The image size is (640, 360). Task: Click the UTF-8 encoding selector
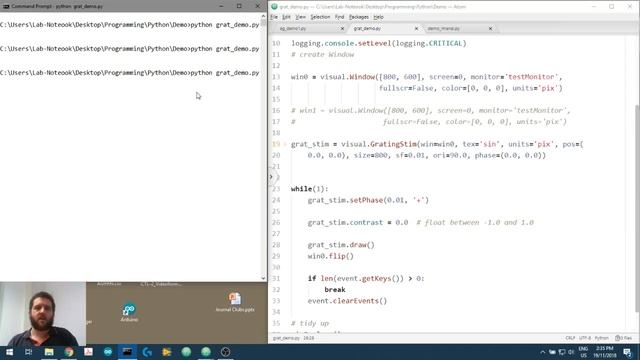(x=585, y=338)
